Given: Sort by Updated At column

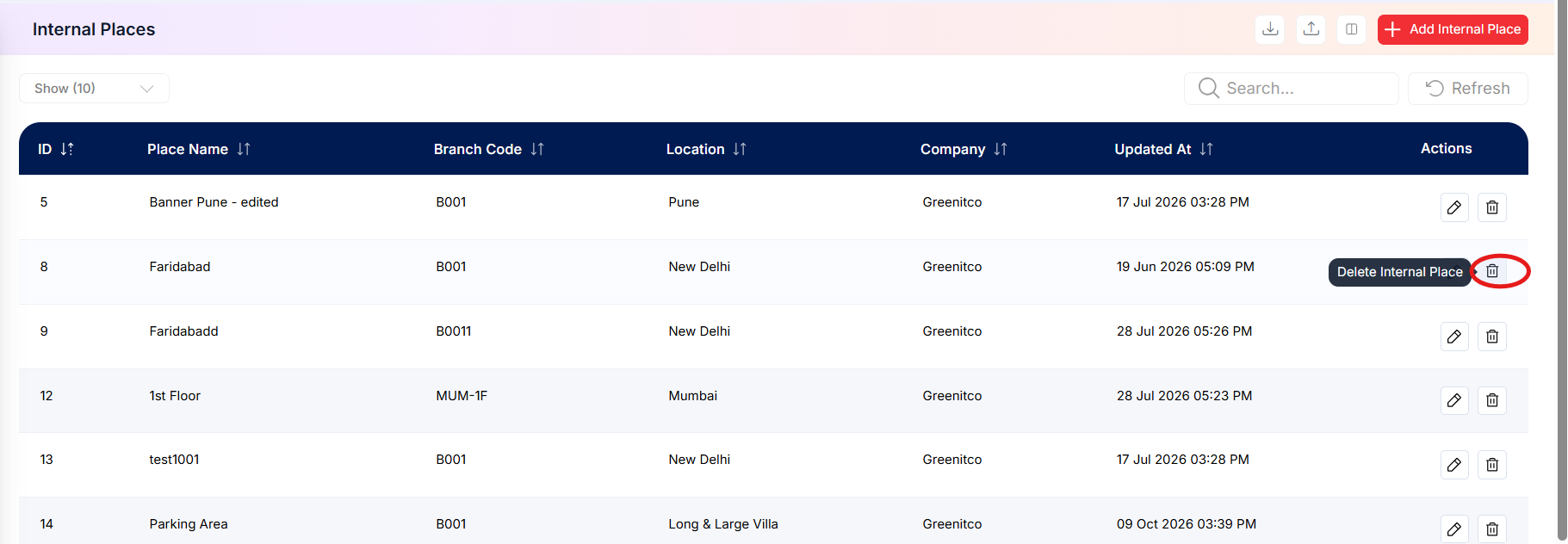Looking at the screenshot, I should pos(1206,149).
